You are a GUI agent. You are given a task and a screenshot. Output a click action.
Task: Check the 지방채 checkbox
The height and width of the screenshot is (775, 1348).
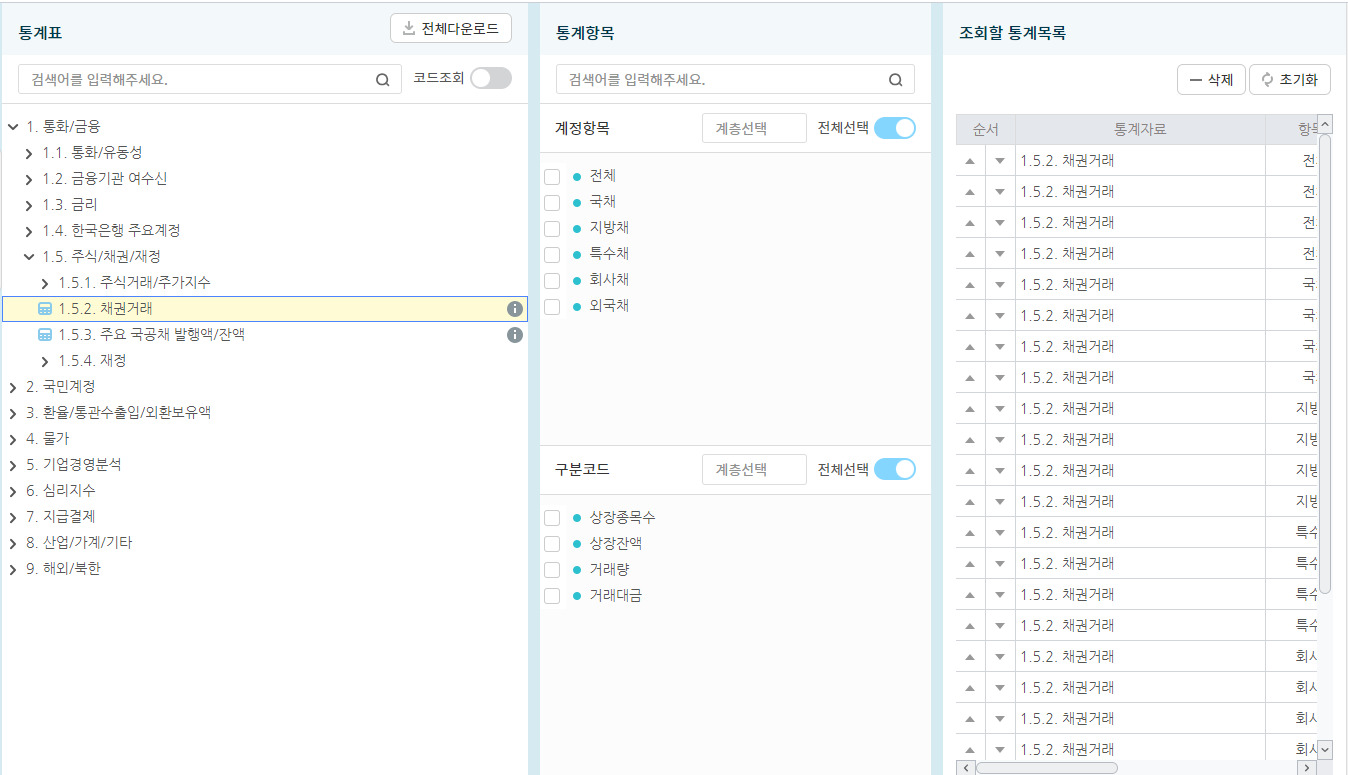(x=552, y=229)
